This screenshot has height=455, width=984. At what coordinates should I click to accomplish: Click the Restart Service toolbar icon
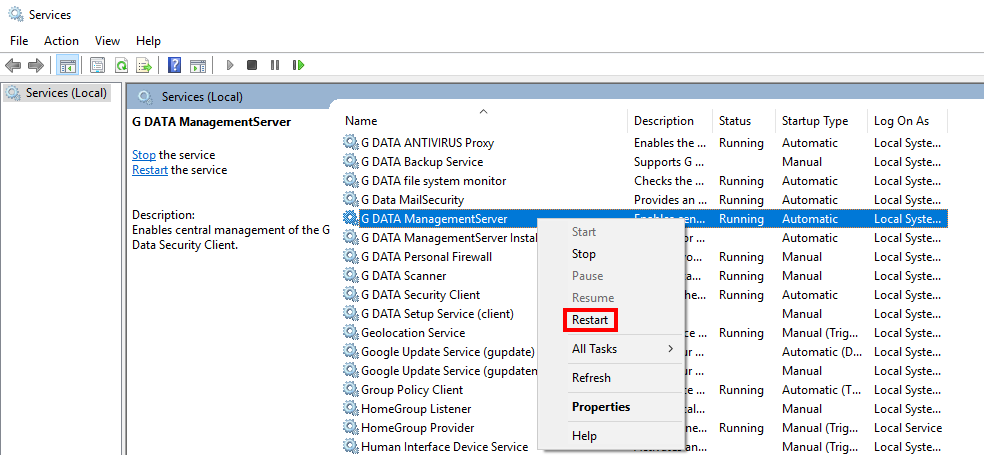(298, 65)
